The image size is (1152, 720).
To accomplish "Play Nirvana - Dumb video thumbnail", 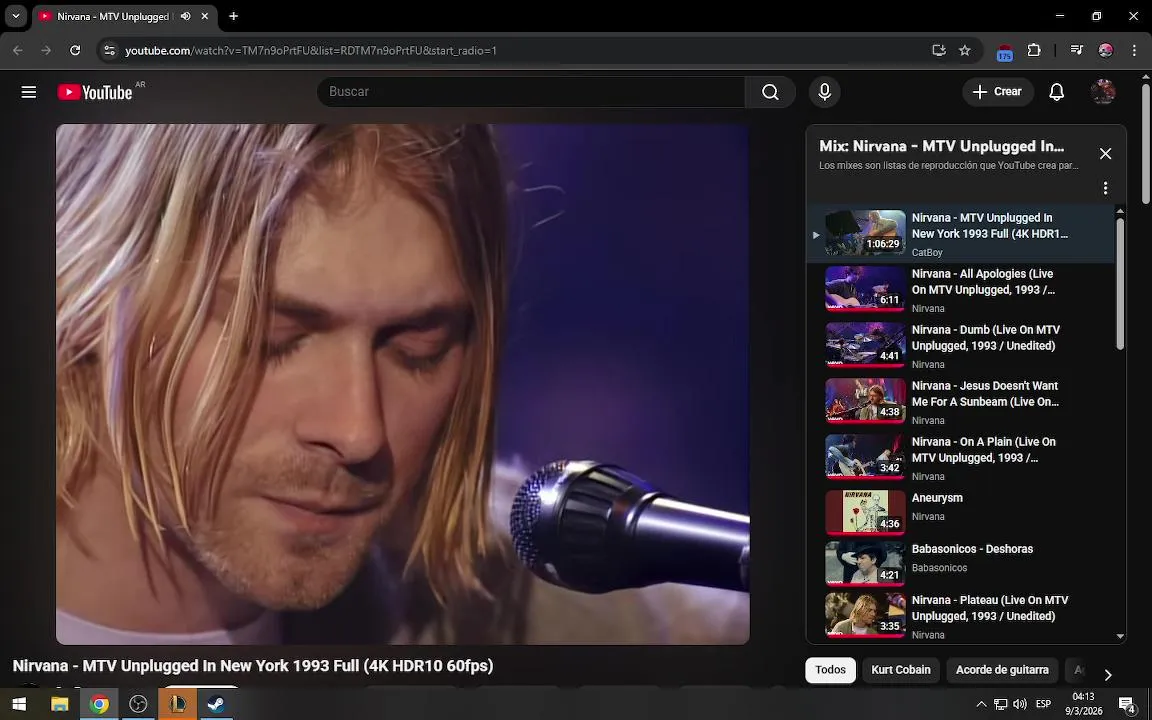I will pos(865,345).
